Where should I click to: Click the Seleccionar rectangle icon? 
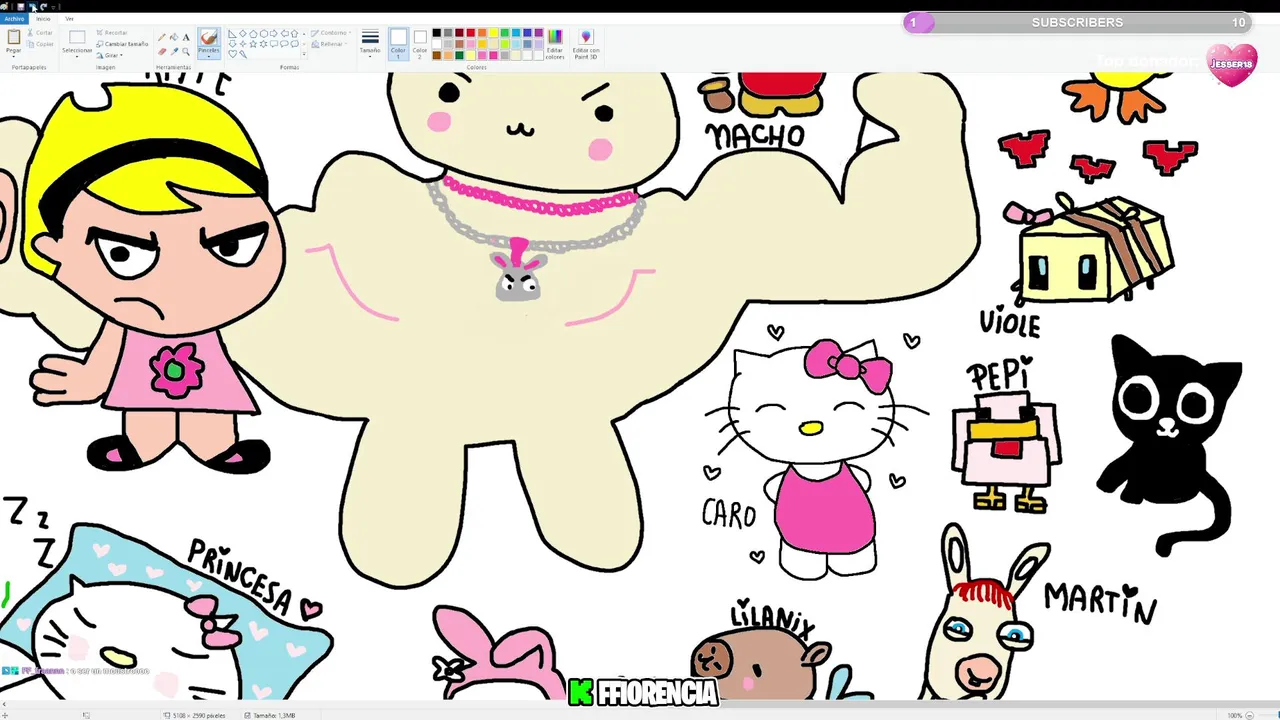tap(77, 37)
